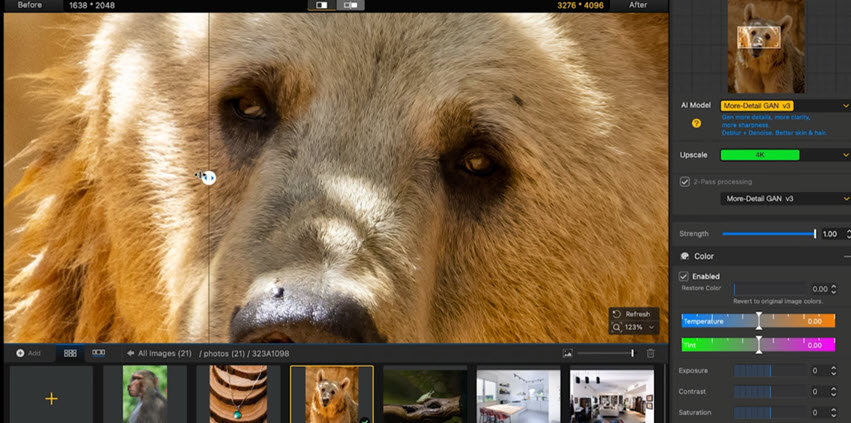Adjust Exposure value stepper
Screen dimensions: 851x423
point(834,371)
